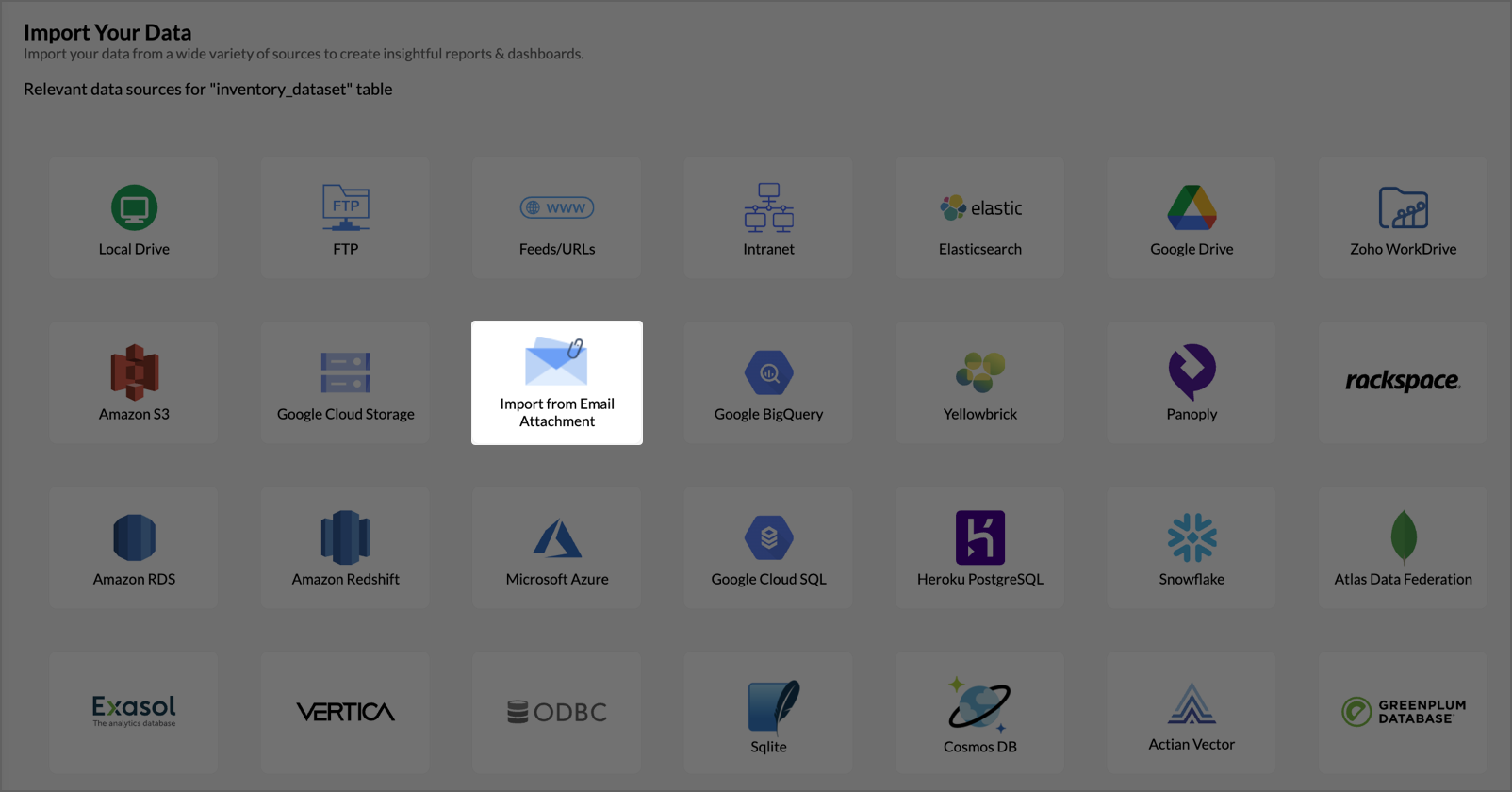This screenshot has width=1512, height=792.
Task: Click the "Relevant data sources for" line
Action: (208, 90)
